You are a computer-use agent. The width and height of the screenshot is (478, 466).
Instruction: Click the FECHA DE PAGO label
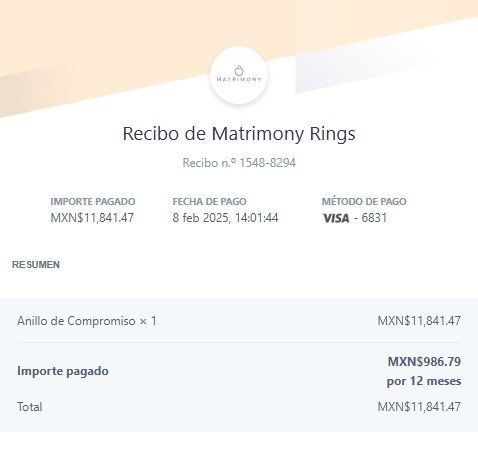(x=209, y=202)
